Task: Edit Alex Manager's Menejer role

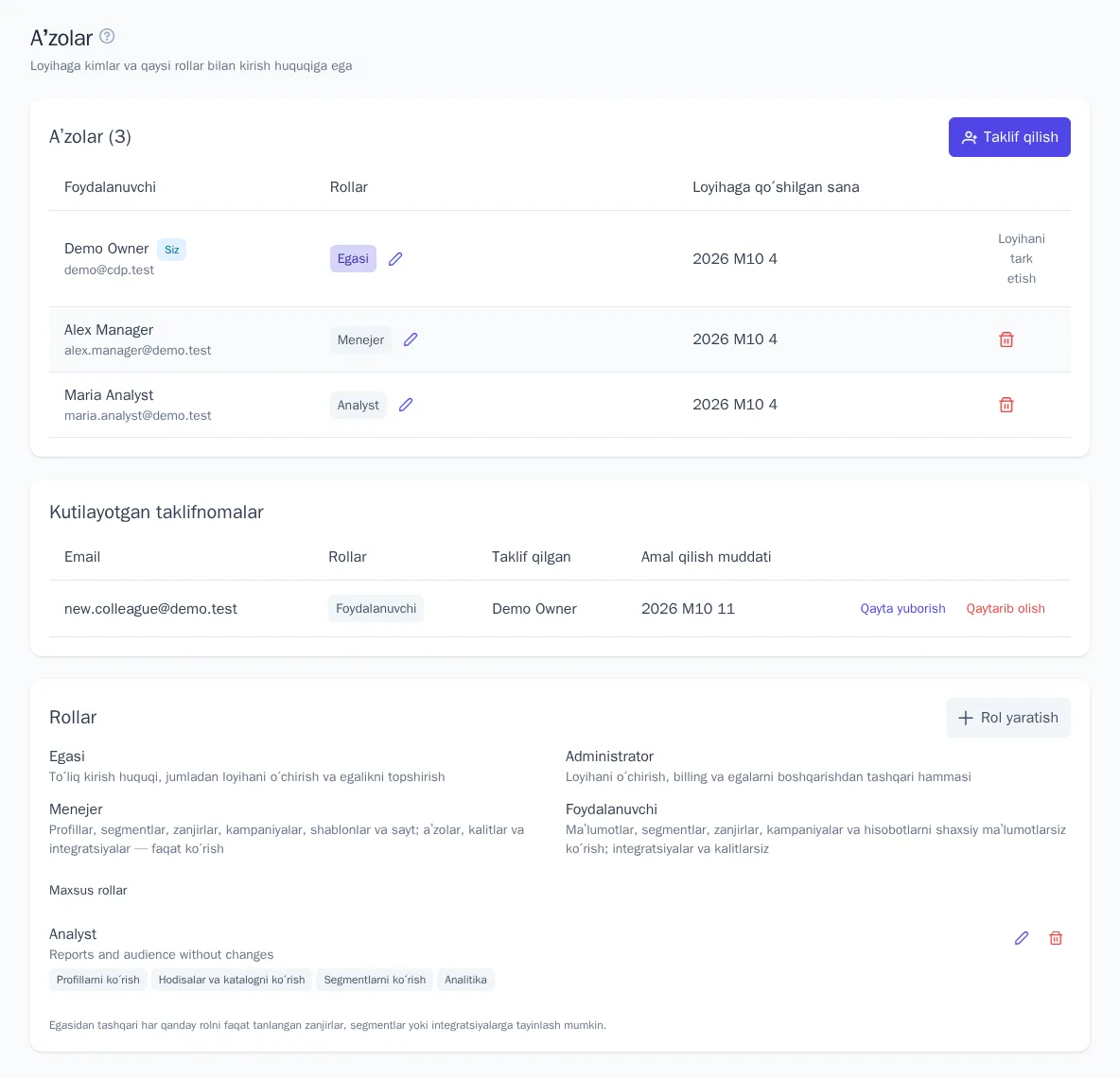Action: 410,339
